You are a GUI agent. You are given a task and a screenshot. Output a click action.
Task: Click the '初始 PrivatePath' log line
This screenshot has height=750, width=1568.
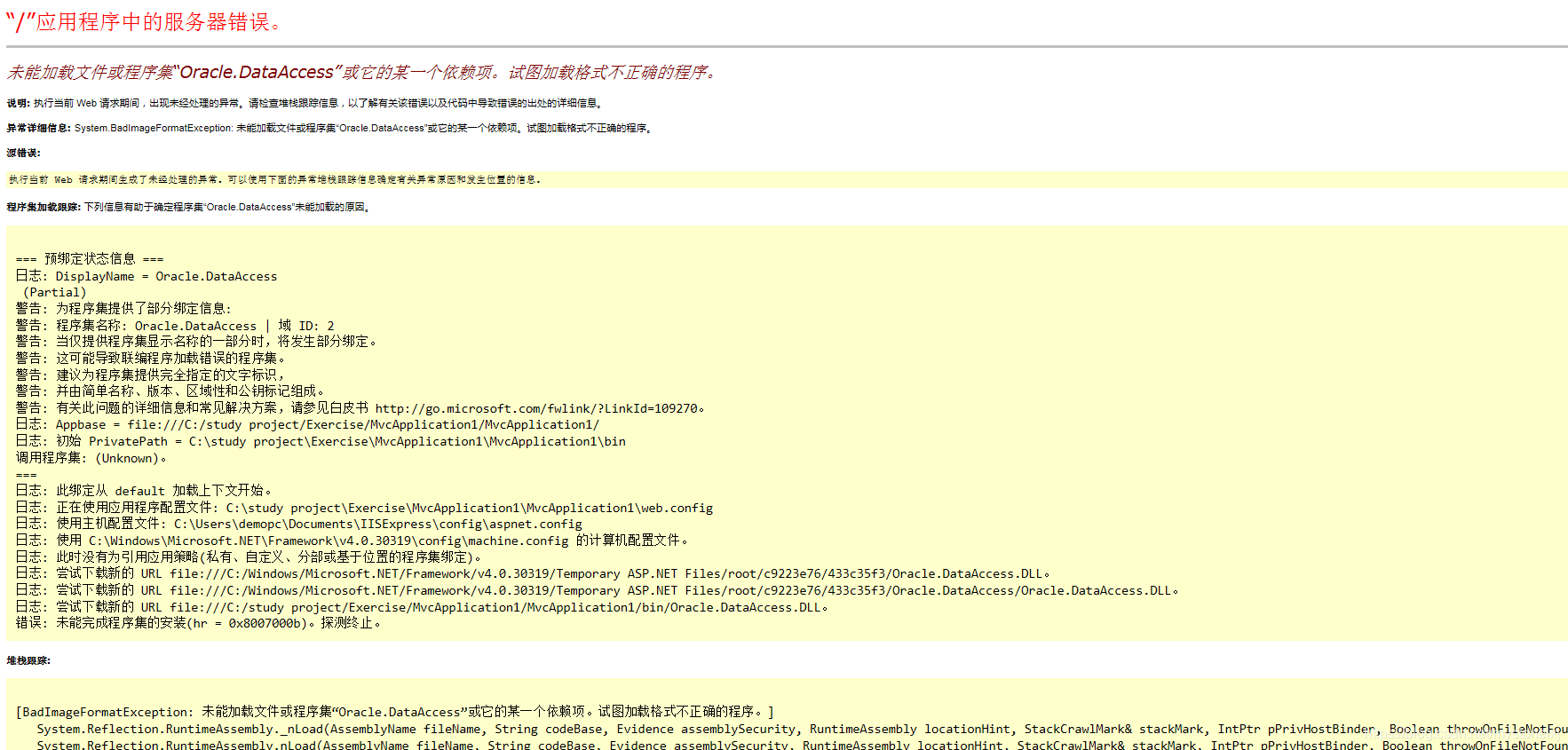coord(321,441)
